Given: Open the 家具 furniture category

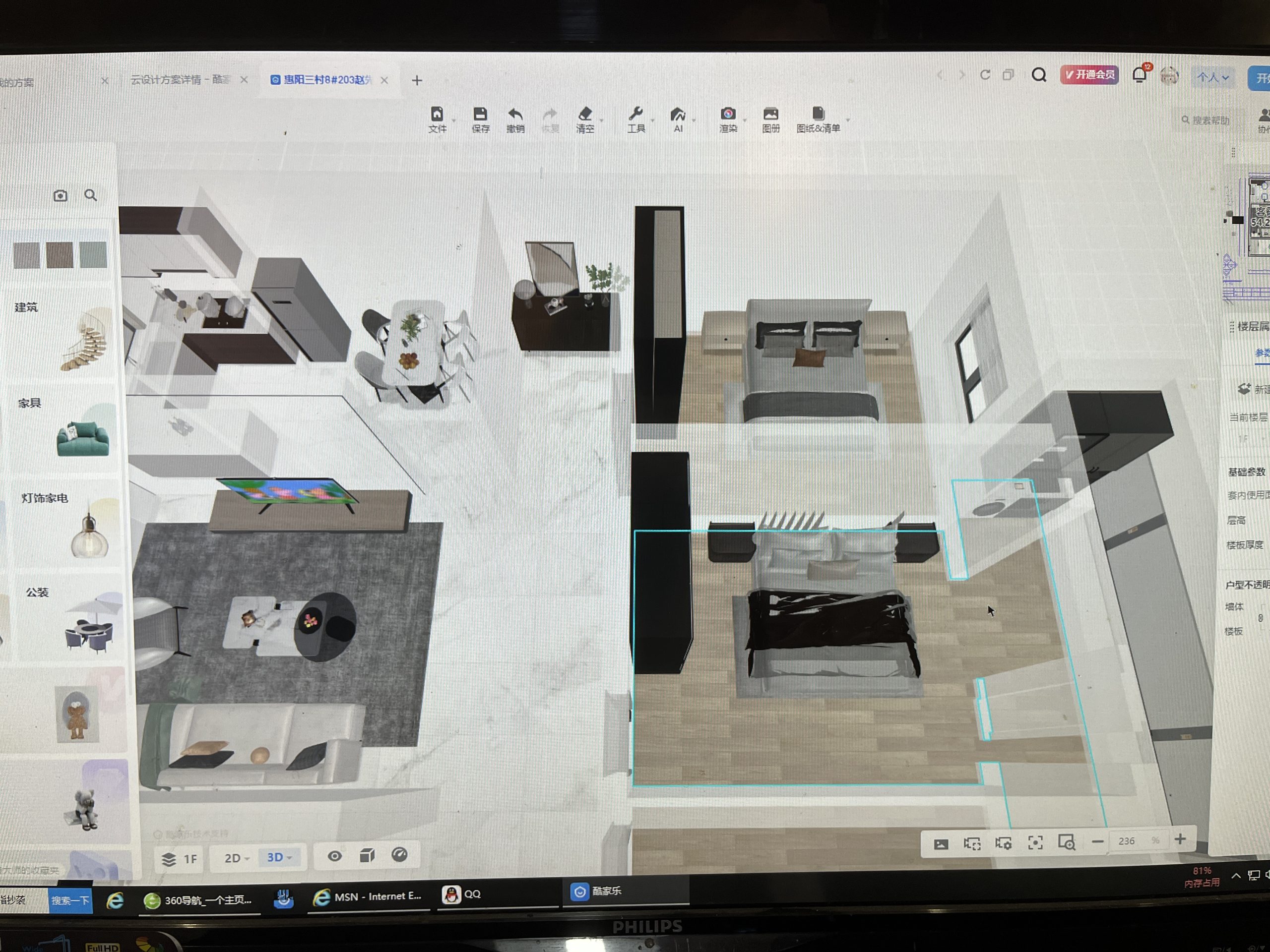Looking at the screenshot, I should pos(30,403).
